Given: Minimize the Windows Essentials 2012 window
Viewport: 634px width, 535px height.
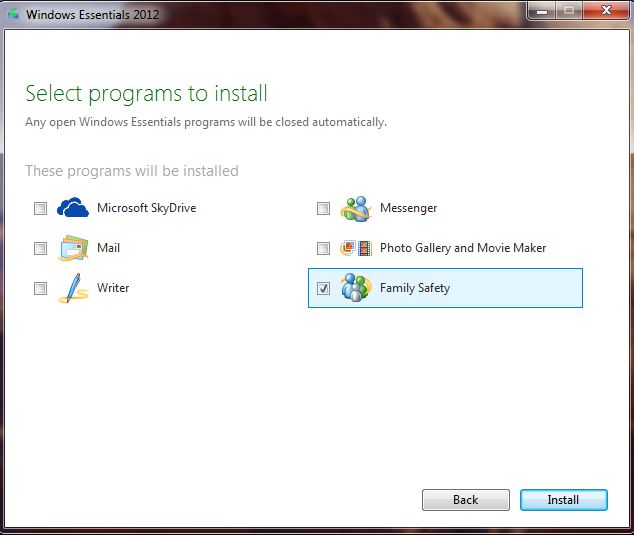Looking at the screenshot, I should [x=542, y=10].
